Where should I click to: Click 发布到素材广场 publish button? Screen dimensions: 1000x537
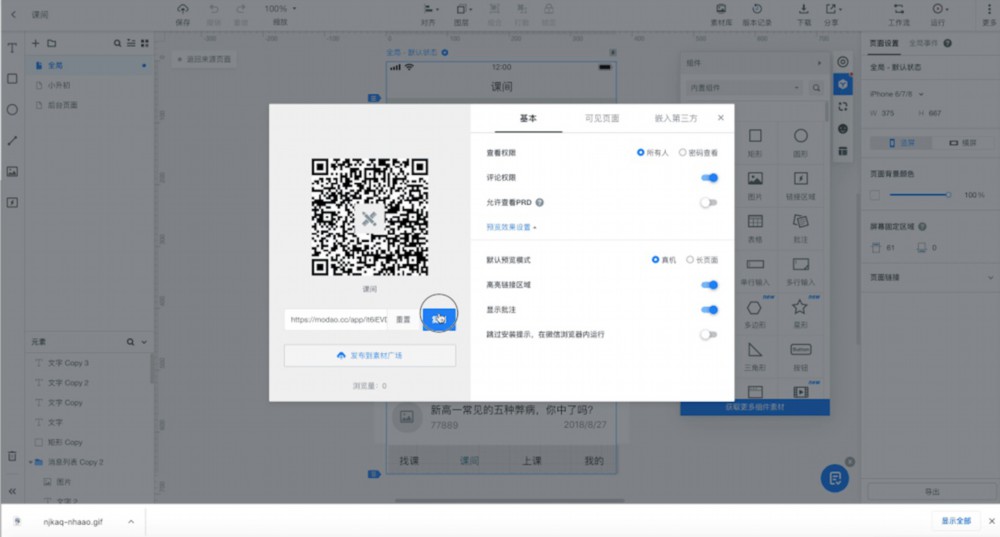pos(370,355)
